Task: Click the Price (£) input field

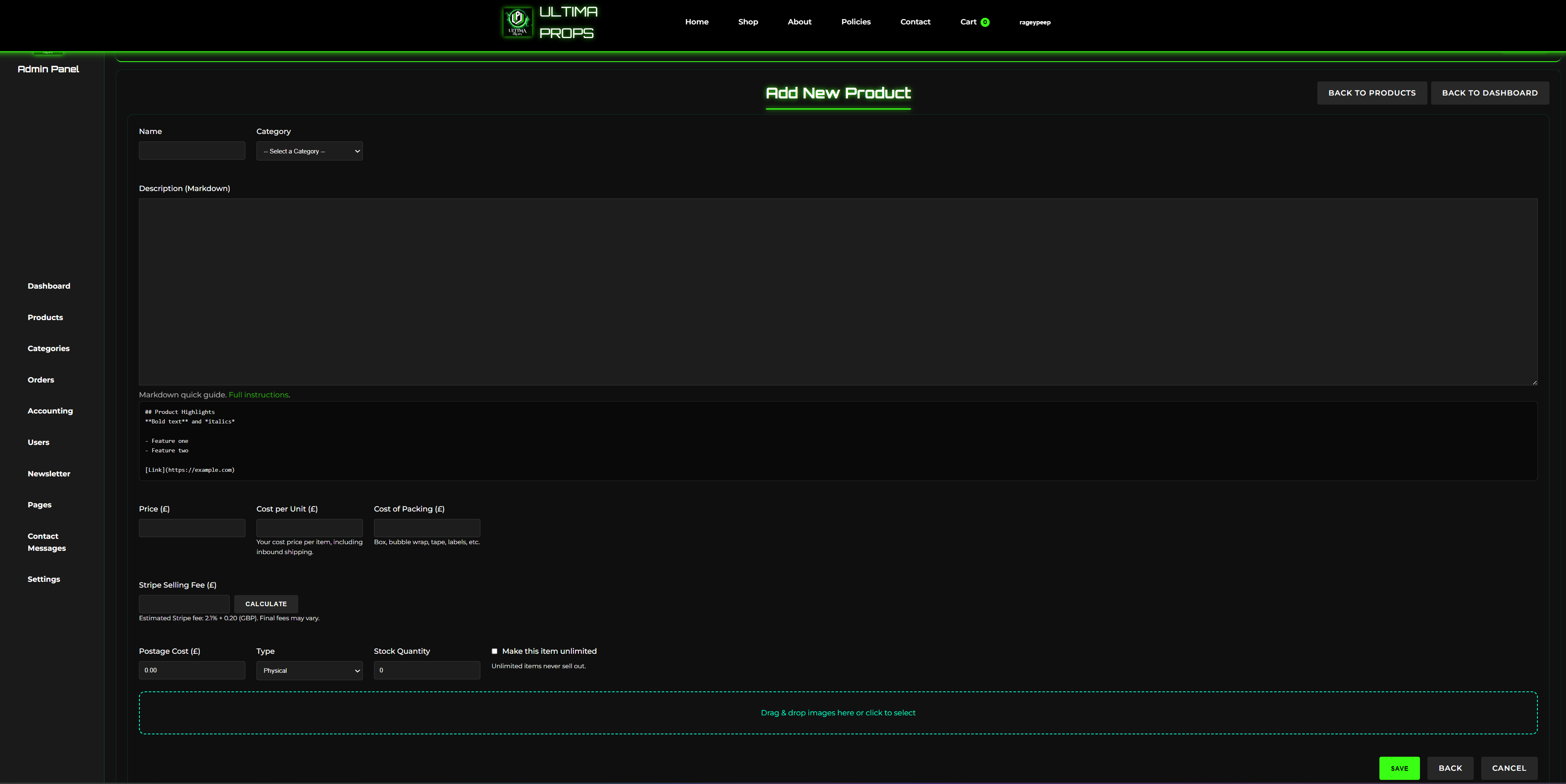Action: (192, 528)
